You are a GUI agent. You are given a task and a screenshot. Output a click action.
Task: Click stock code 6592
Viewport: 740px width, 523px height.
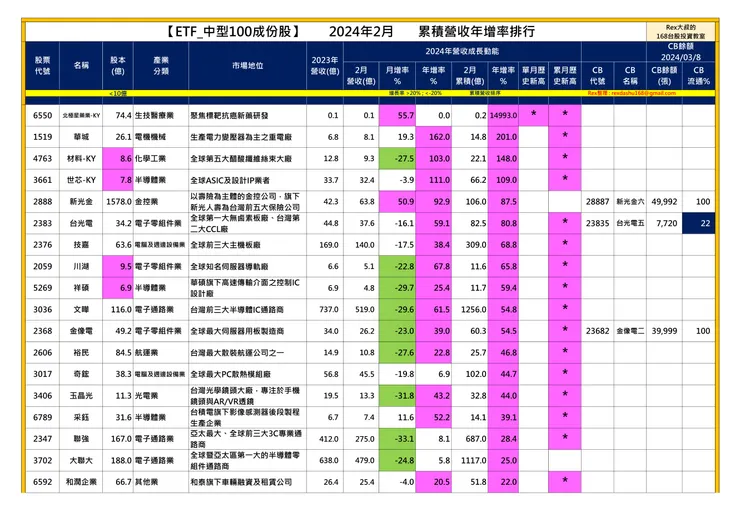[x=42, y=482]
